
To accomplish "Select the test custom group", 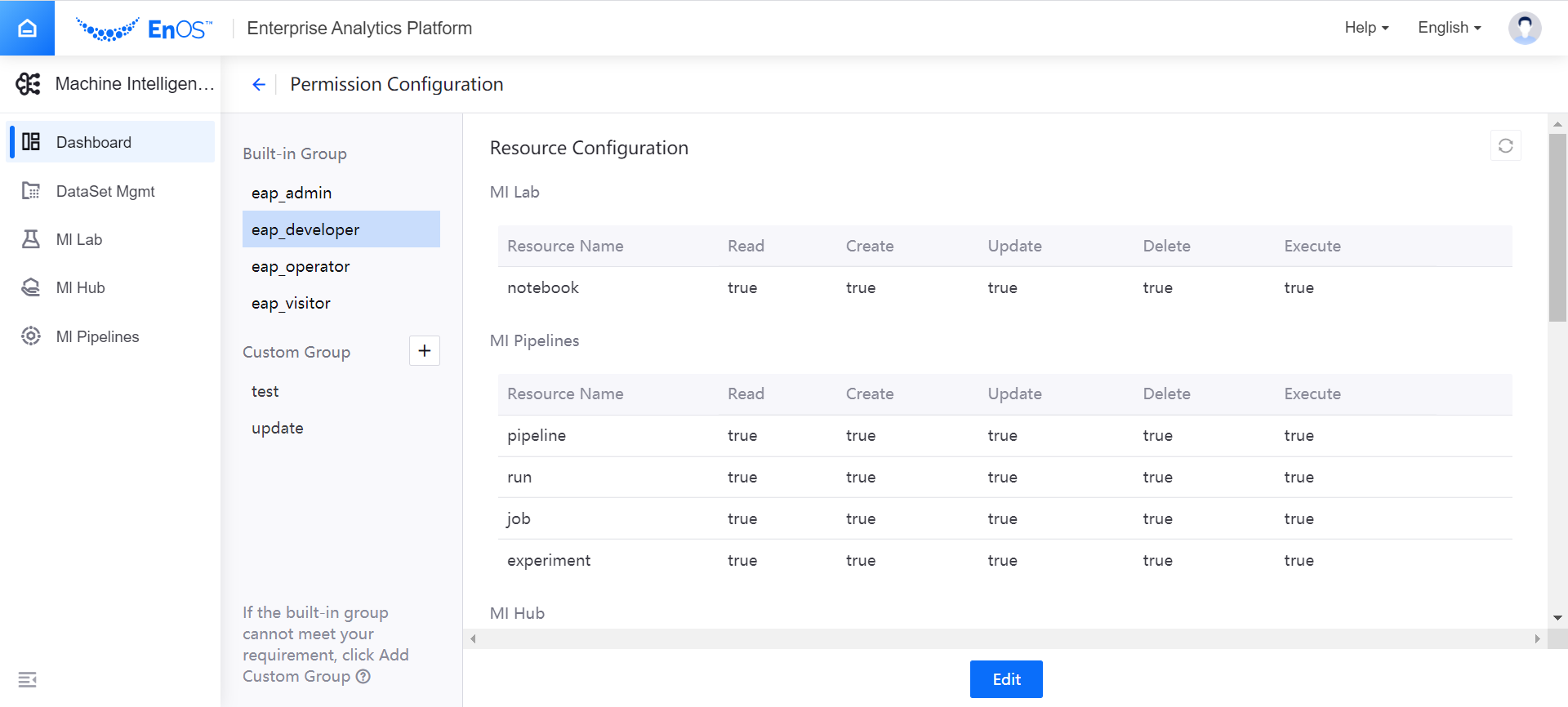I will [341, 391].
